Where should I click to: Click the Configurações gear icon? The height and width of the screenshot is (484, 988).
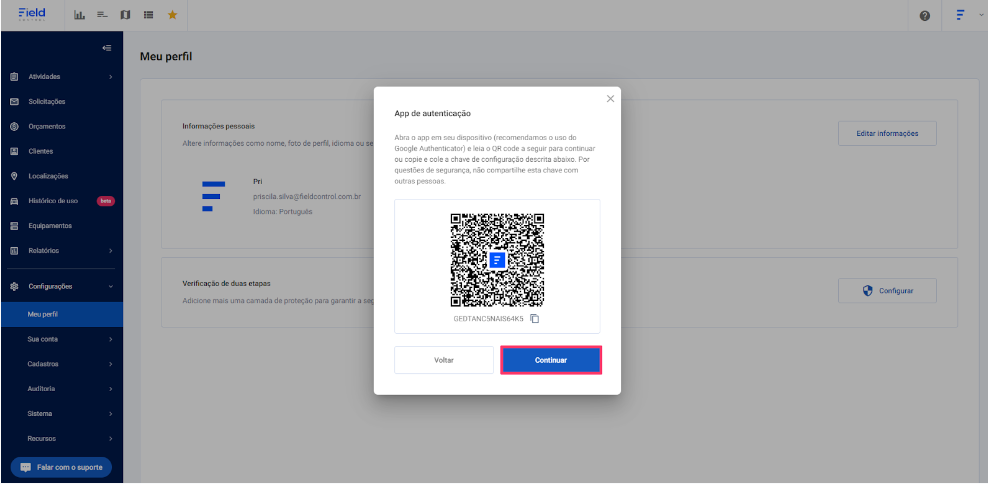coord(14,287)
